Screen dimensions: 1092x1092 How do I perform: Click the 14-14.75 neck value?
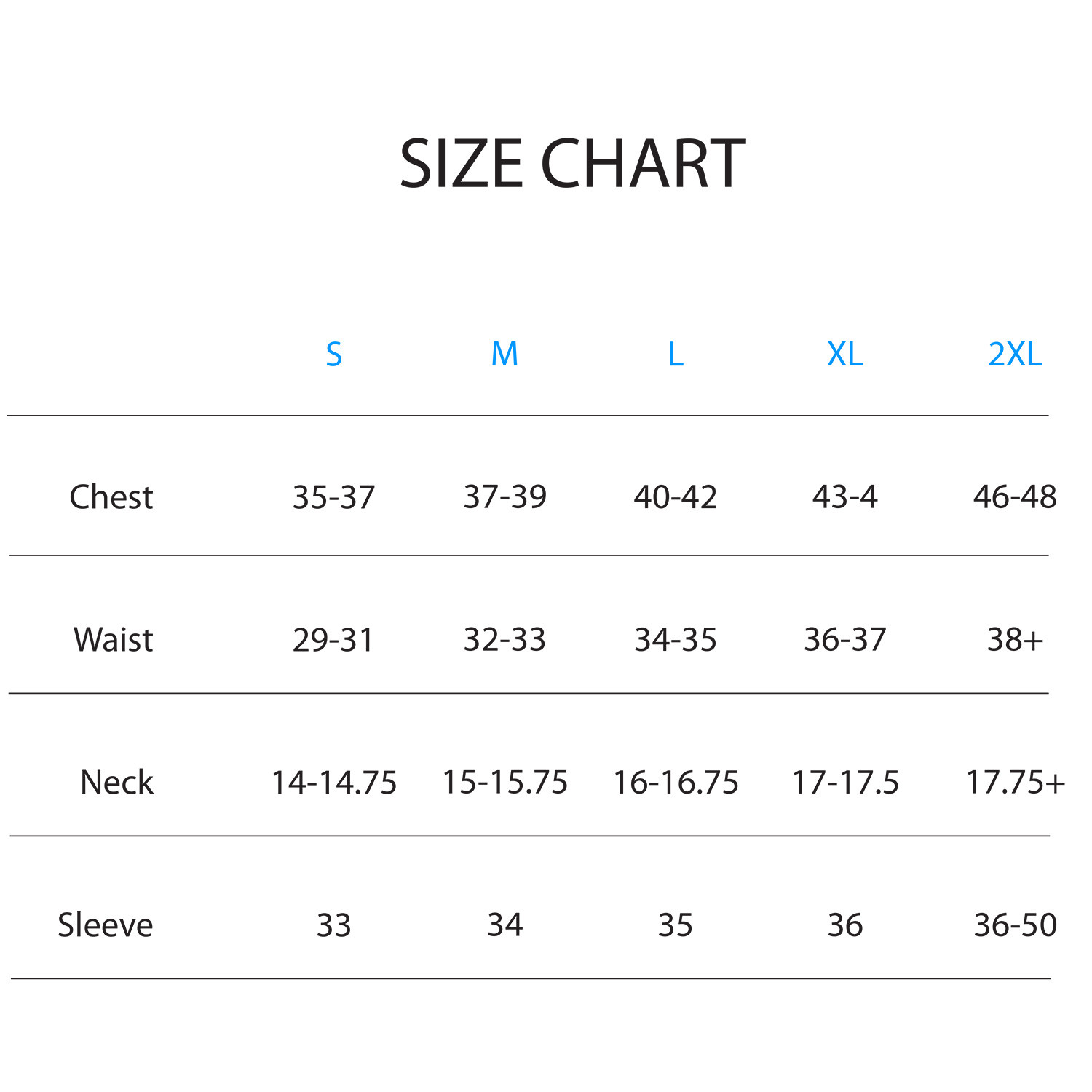coord(333,783)
